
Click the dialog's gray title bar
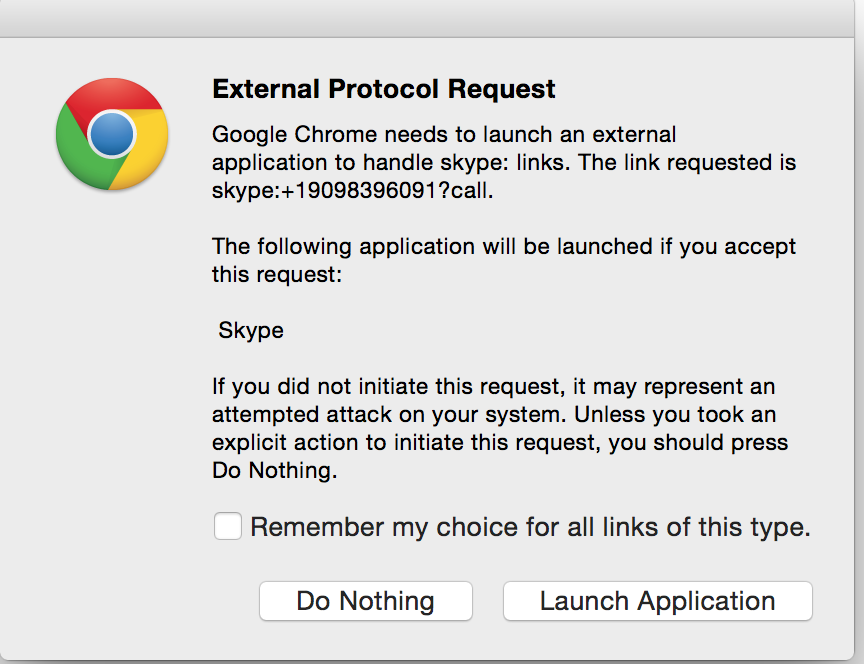427,19
